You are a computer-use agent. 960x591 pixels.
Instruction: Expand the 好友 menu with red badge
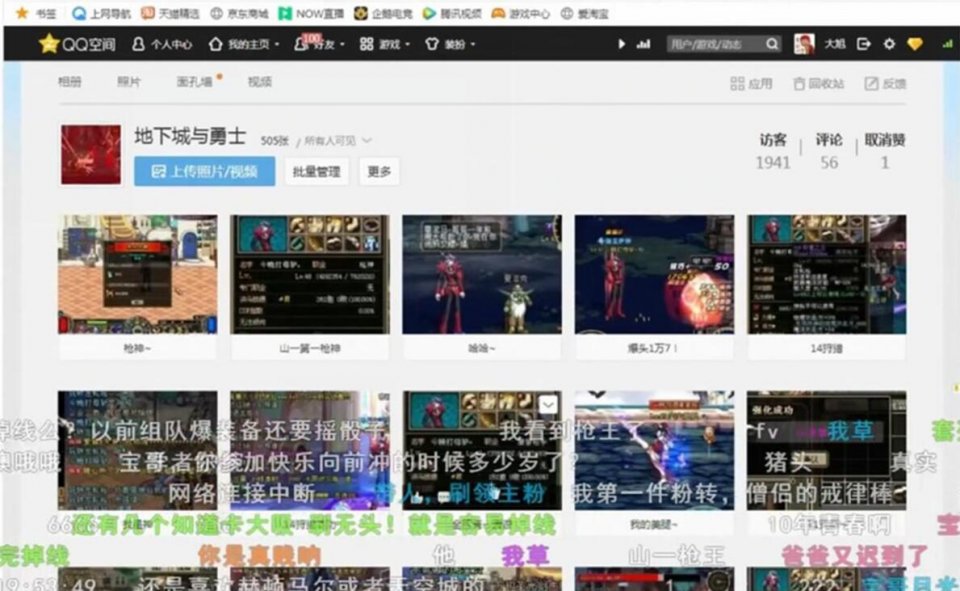[319, 43]
